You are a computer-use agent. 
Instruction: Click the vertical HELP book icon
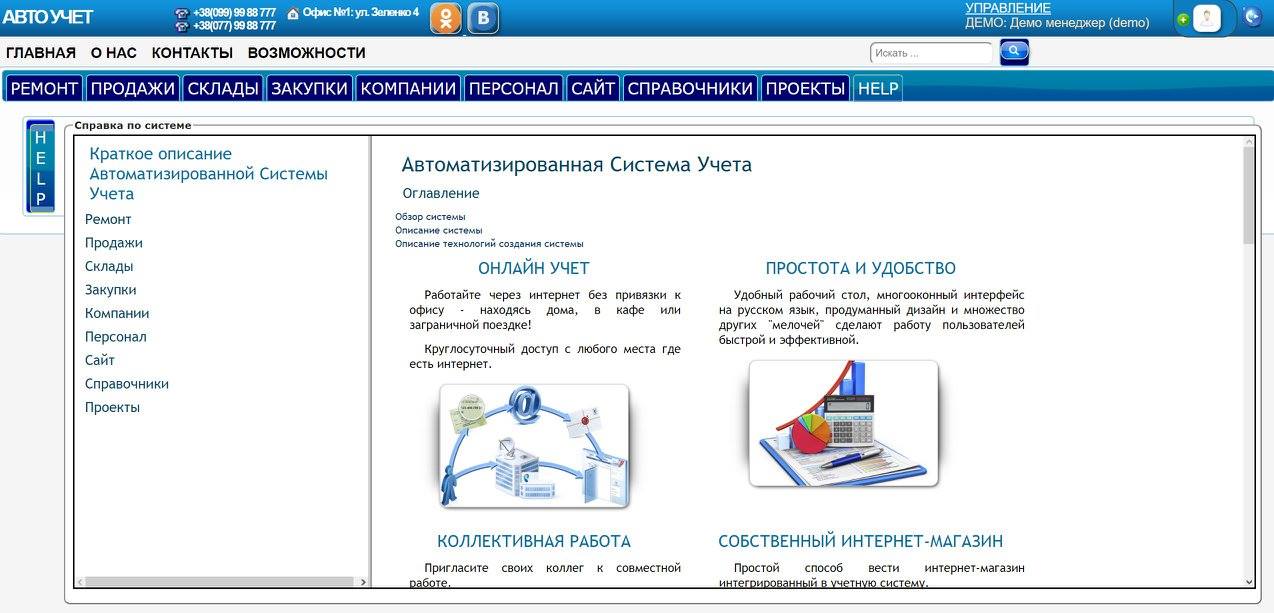(40, 168)
